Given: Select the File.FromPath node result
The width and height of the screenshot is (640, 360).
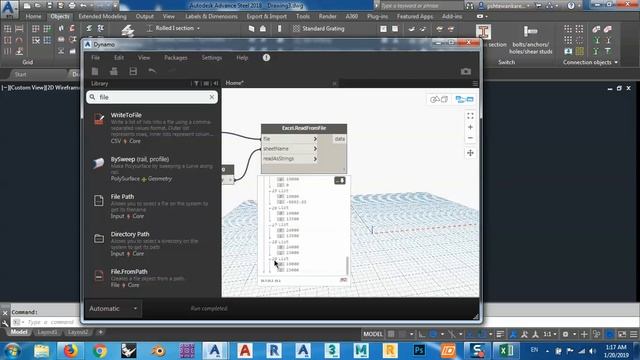Looking at the screenshot, I should pos(152,278).
